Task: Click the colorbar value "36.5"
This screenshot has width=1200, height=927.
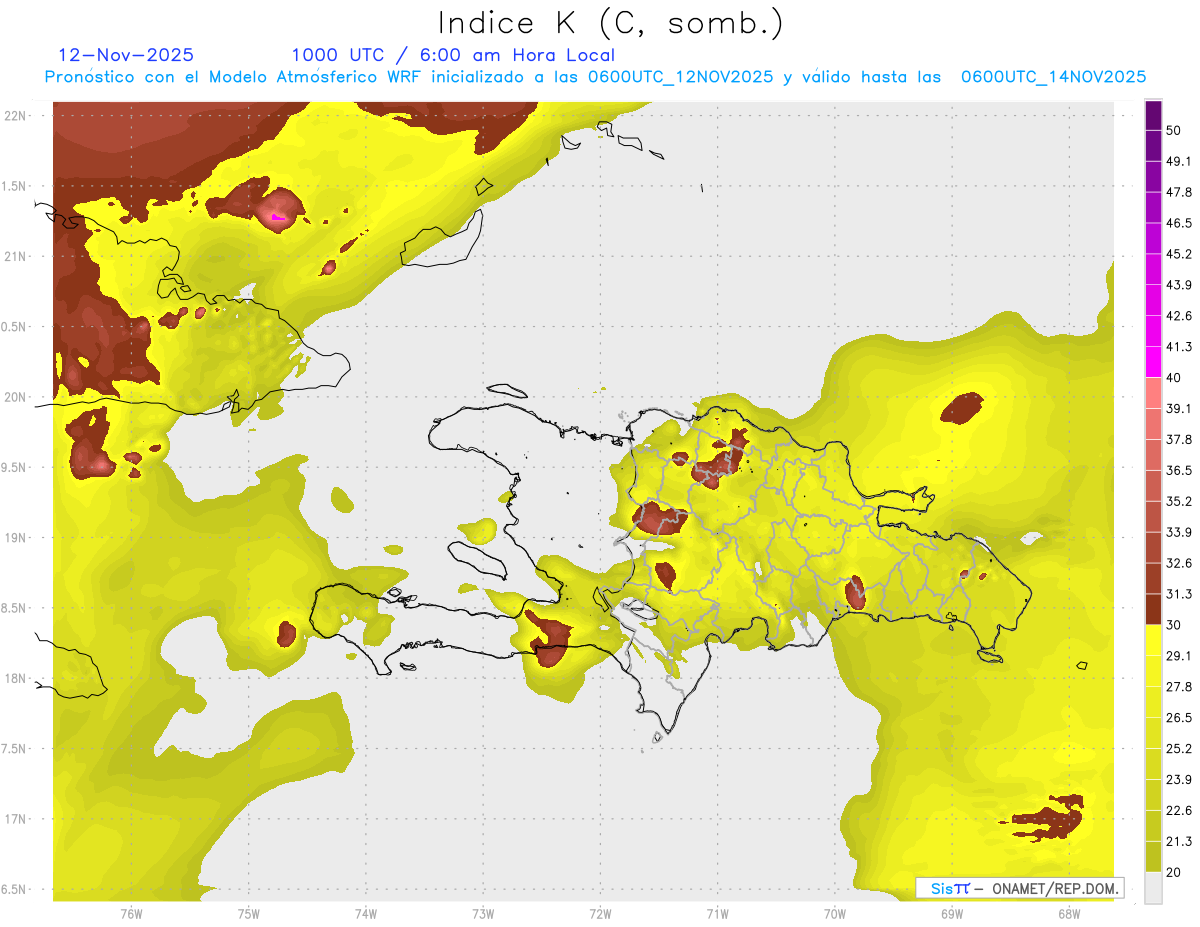Action: 1179,470
